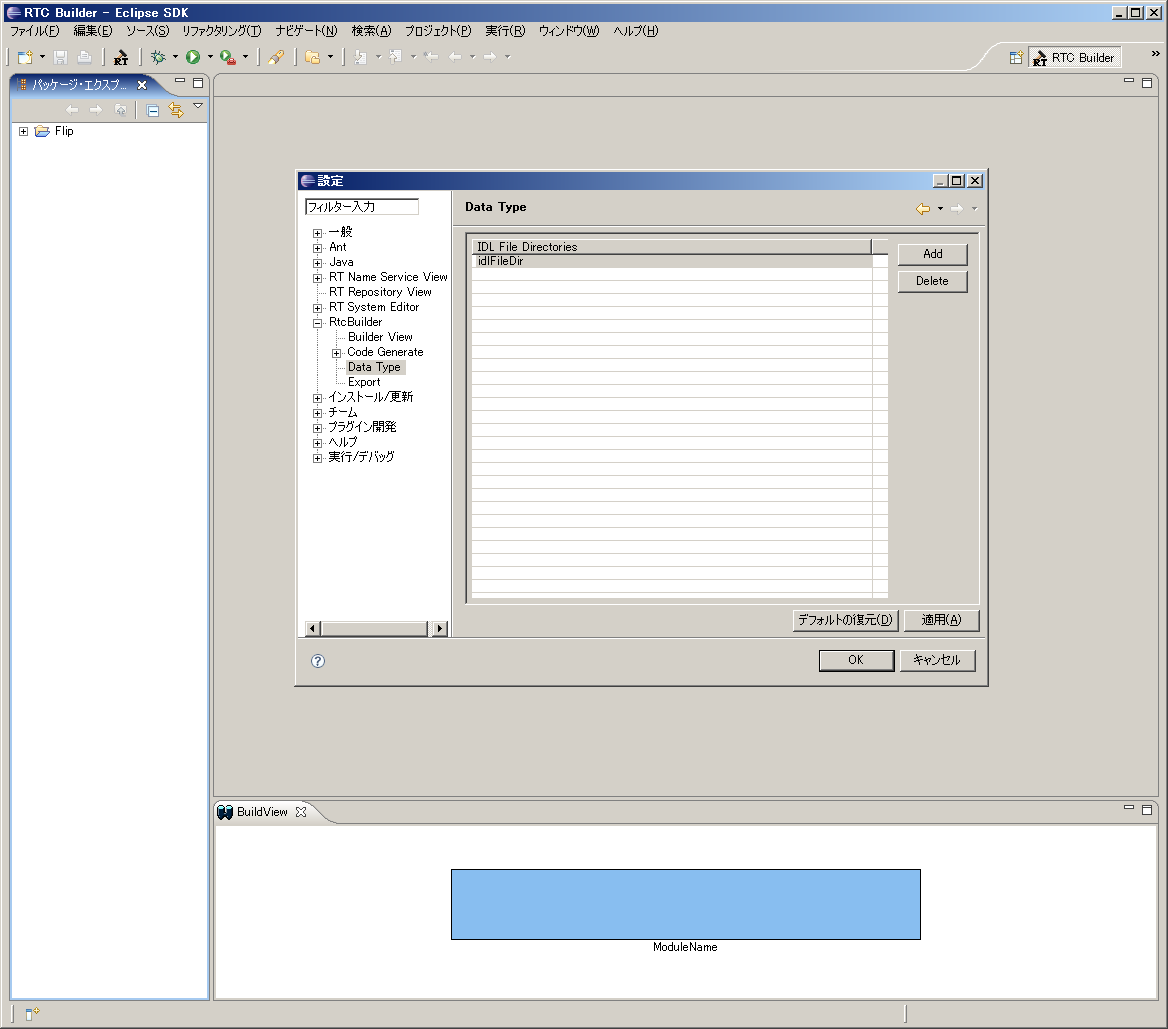Click the back arrow in the preferences dialog
Image resolution: width=1168 pixels, height=1029 pixels.
(x=921, y=208)
